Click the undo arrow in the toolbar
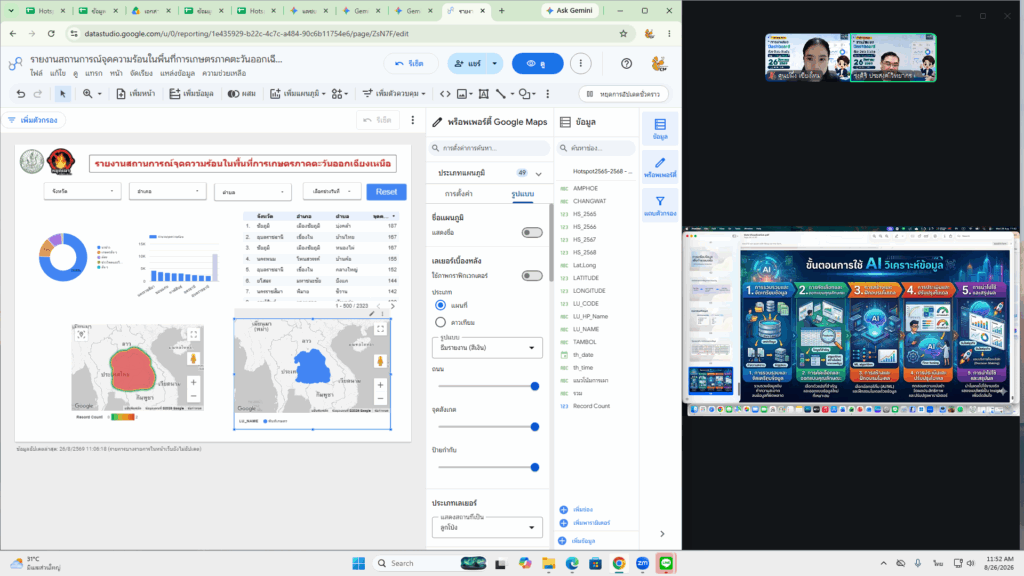The height and width of the screenshot is (576, 1024). click(21, 94)
